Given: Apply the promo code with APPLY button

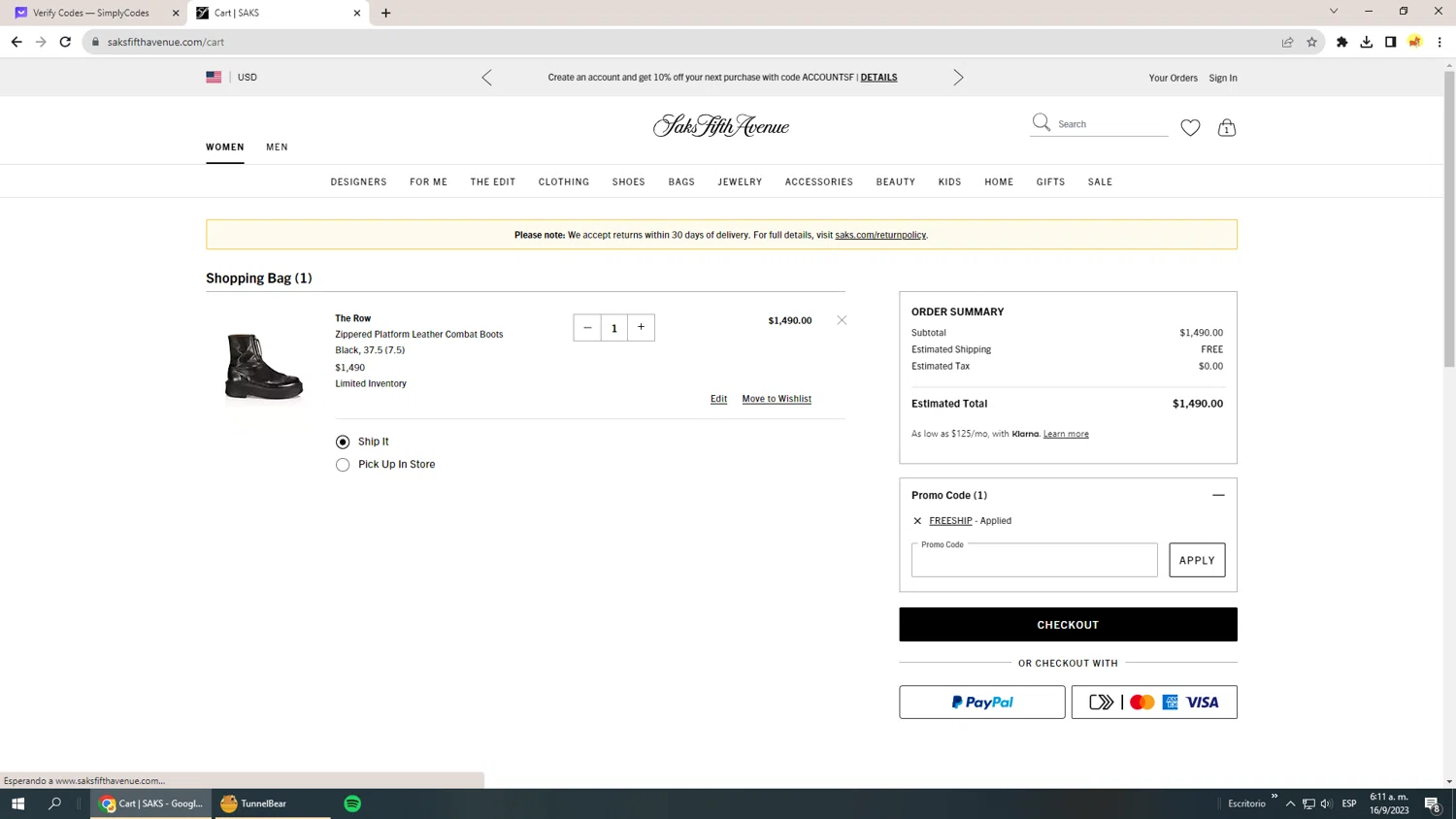Looking at the screenshot, I should coord(1197,560).
